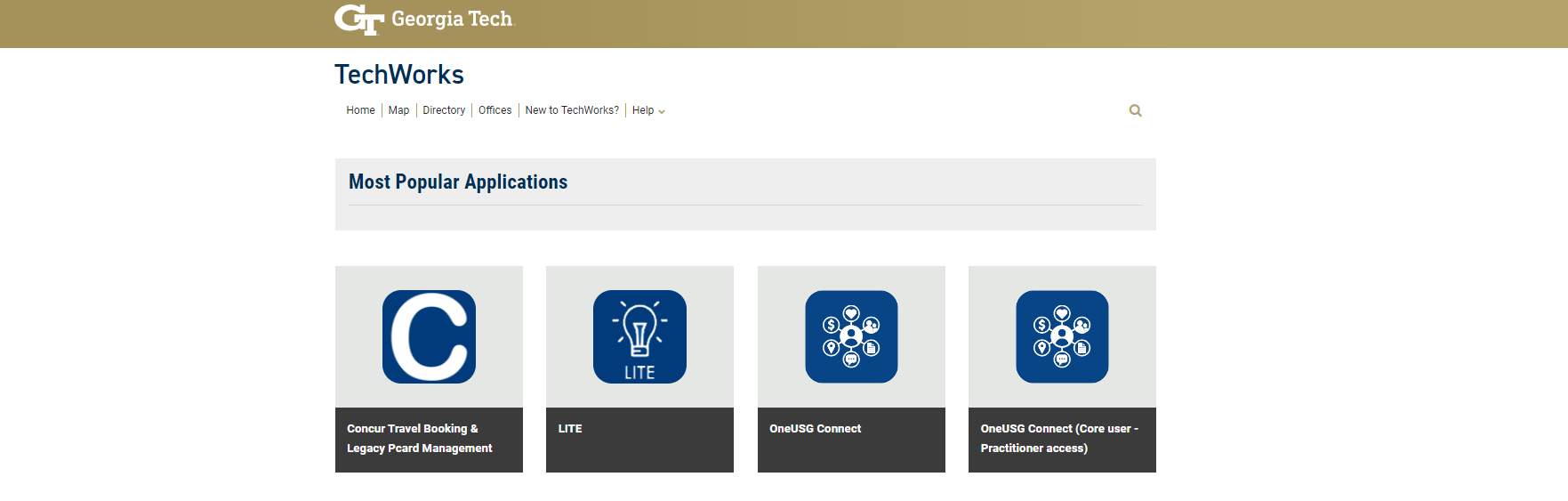Screen dimensions: 1568x501
Task: Open the Map menu item
Action: coord(398,110)
